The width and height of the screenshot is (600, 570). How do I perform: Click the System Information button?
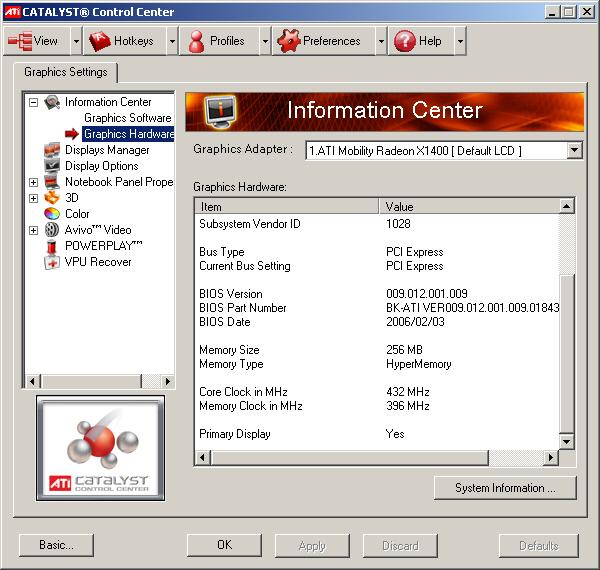coord(505,488)
